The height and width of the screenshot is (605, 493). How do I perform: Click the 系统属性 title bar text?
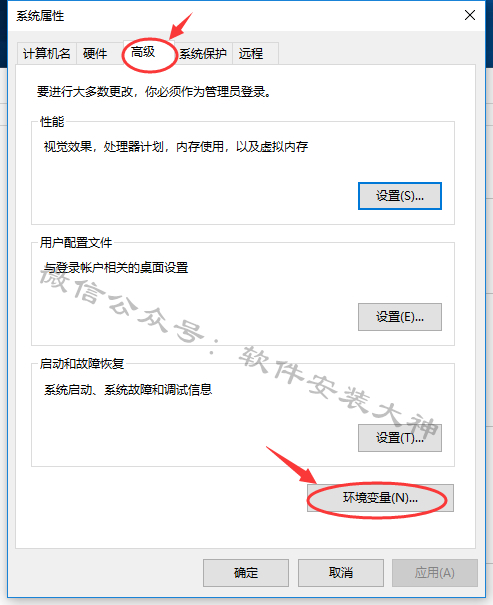[40, 16]
